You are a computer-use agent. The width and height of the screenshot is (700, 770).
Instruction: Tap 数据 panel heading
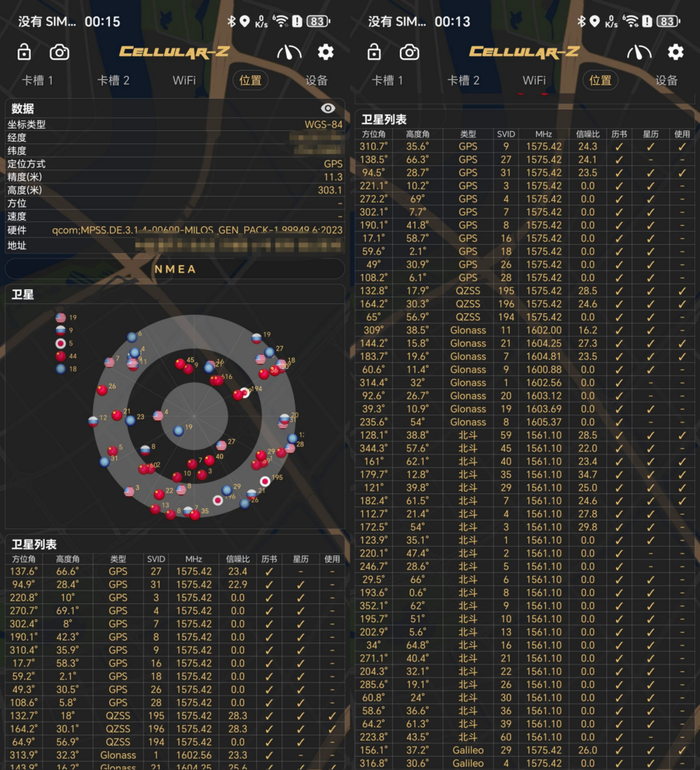[x=23, y=109]
